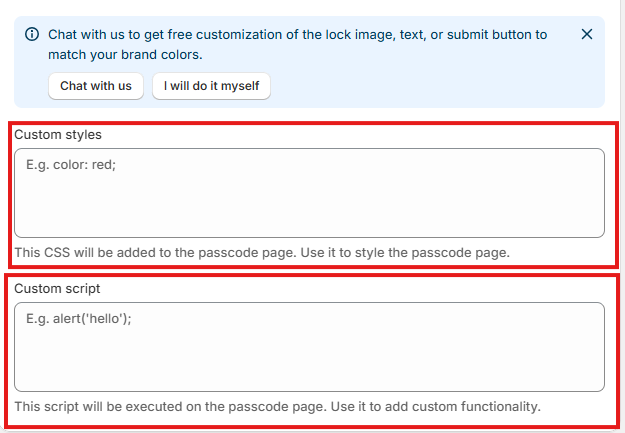
Task: Focus the Custom script text area
Action: 309,347
